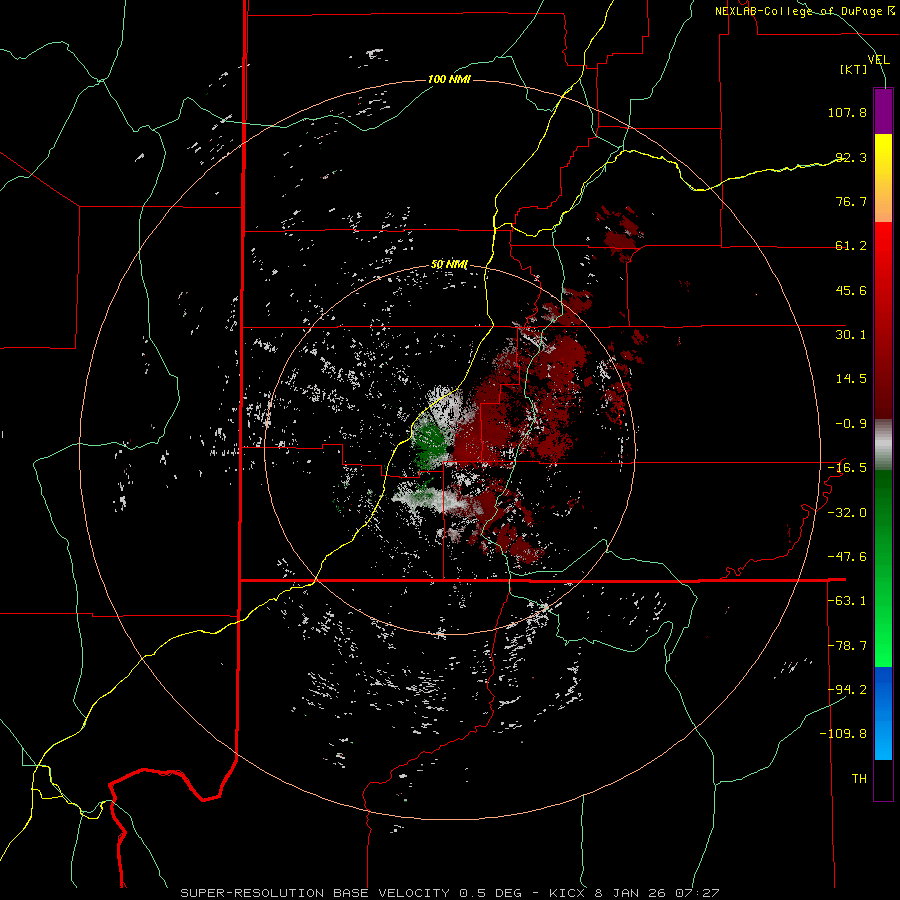Click the 30.1 velocity scale value
Screen dimensions: 900x900
tap(851, 335)
